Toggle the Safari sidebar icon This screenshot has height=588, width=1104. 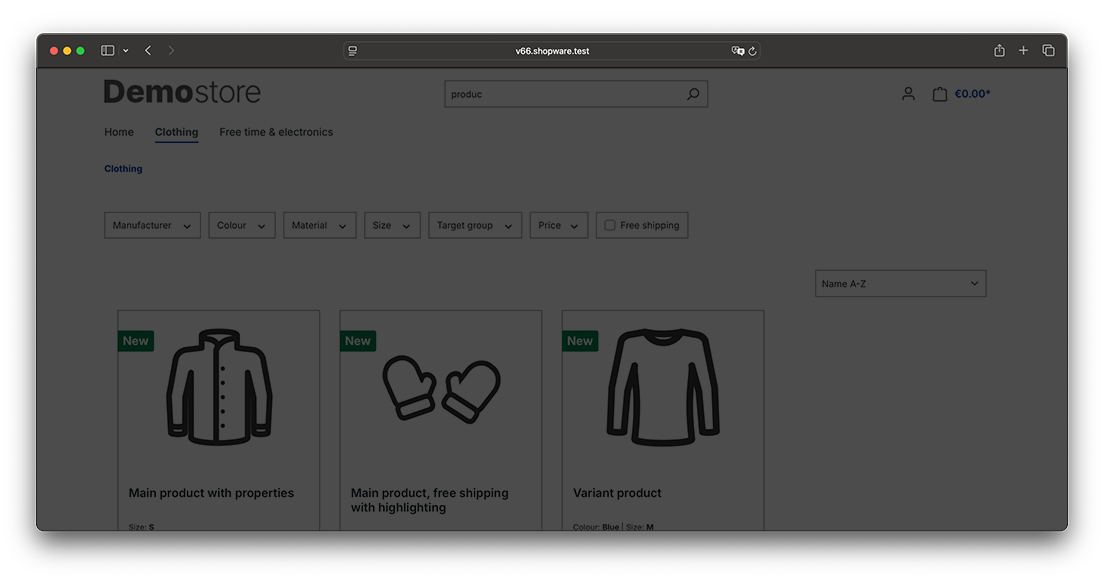[x=108, y=51]
